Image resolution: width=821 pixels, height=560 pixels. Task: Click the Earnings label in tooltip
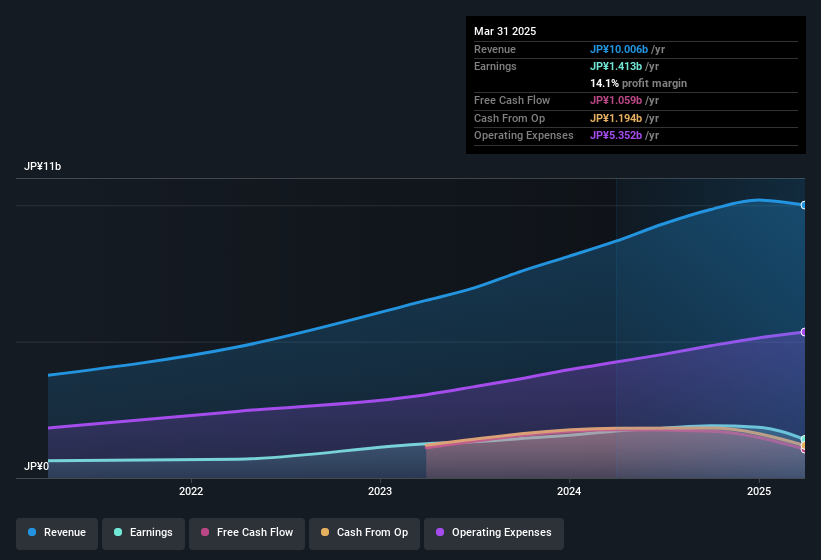click(x=495, y=66)
